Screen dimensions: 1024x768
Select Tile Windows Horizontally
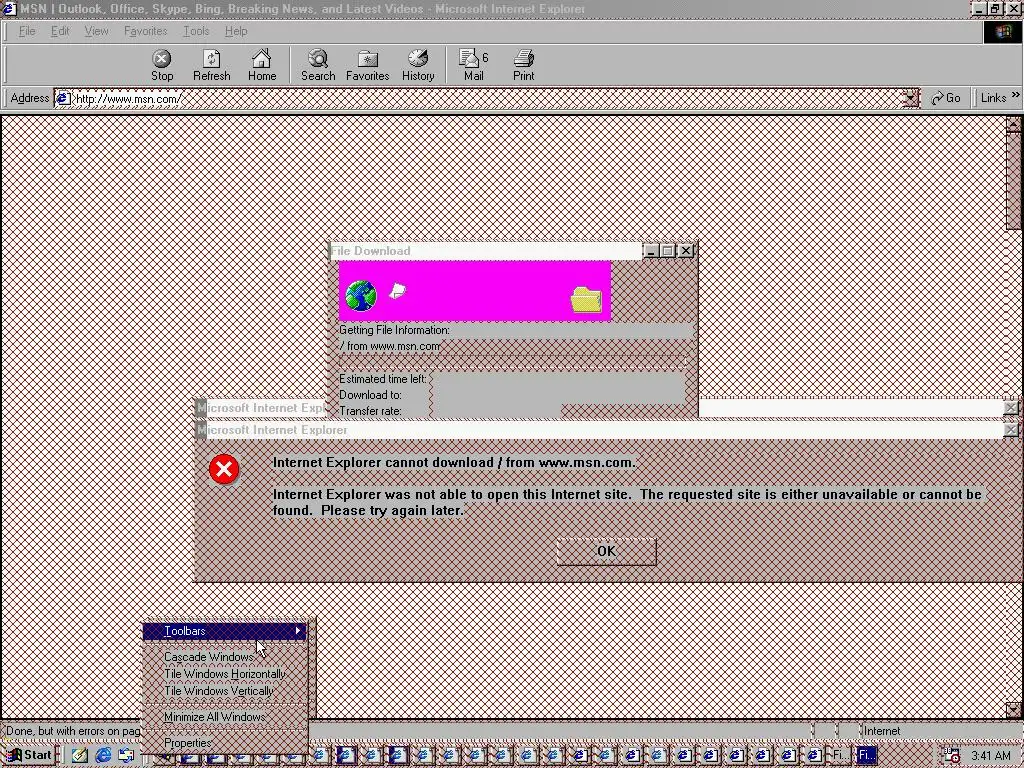(225, 673)
